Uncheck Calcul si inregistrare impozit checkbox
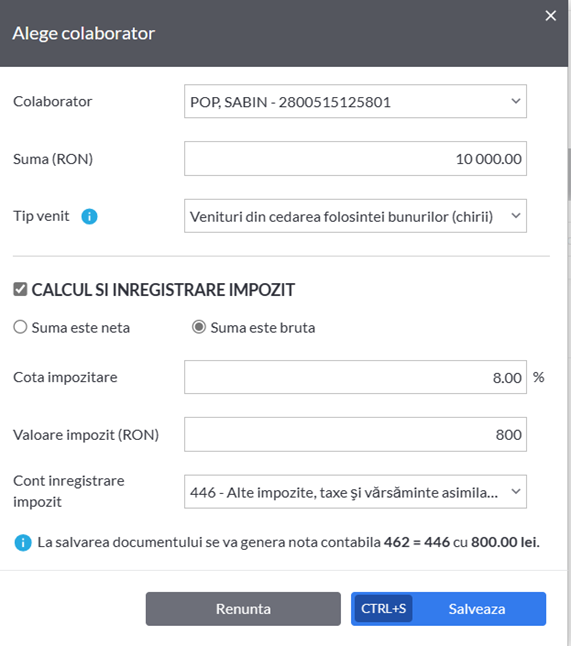Screen dimensions: 571x646 pos(20,289)
